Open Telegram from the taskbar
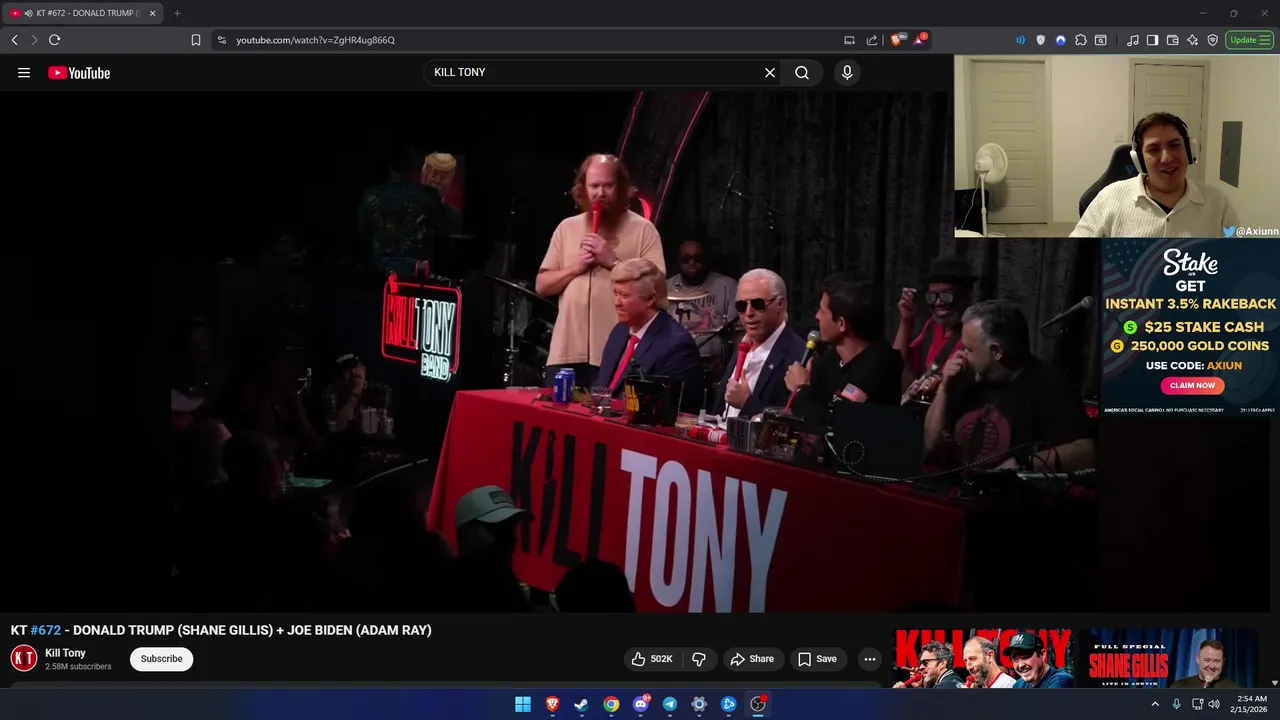 point(670,704)
